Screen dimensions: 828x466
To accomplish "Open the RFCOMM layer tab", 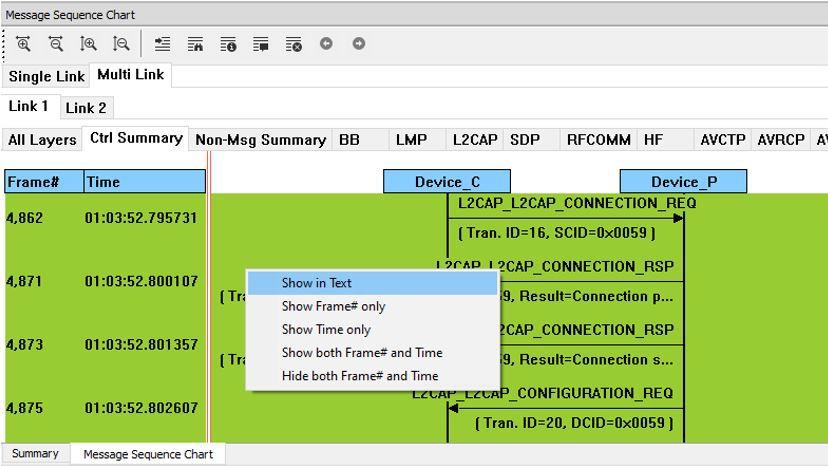I will (x=598, y=139).
